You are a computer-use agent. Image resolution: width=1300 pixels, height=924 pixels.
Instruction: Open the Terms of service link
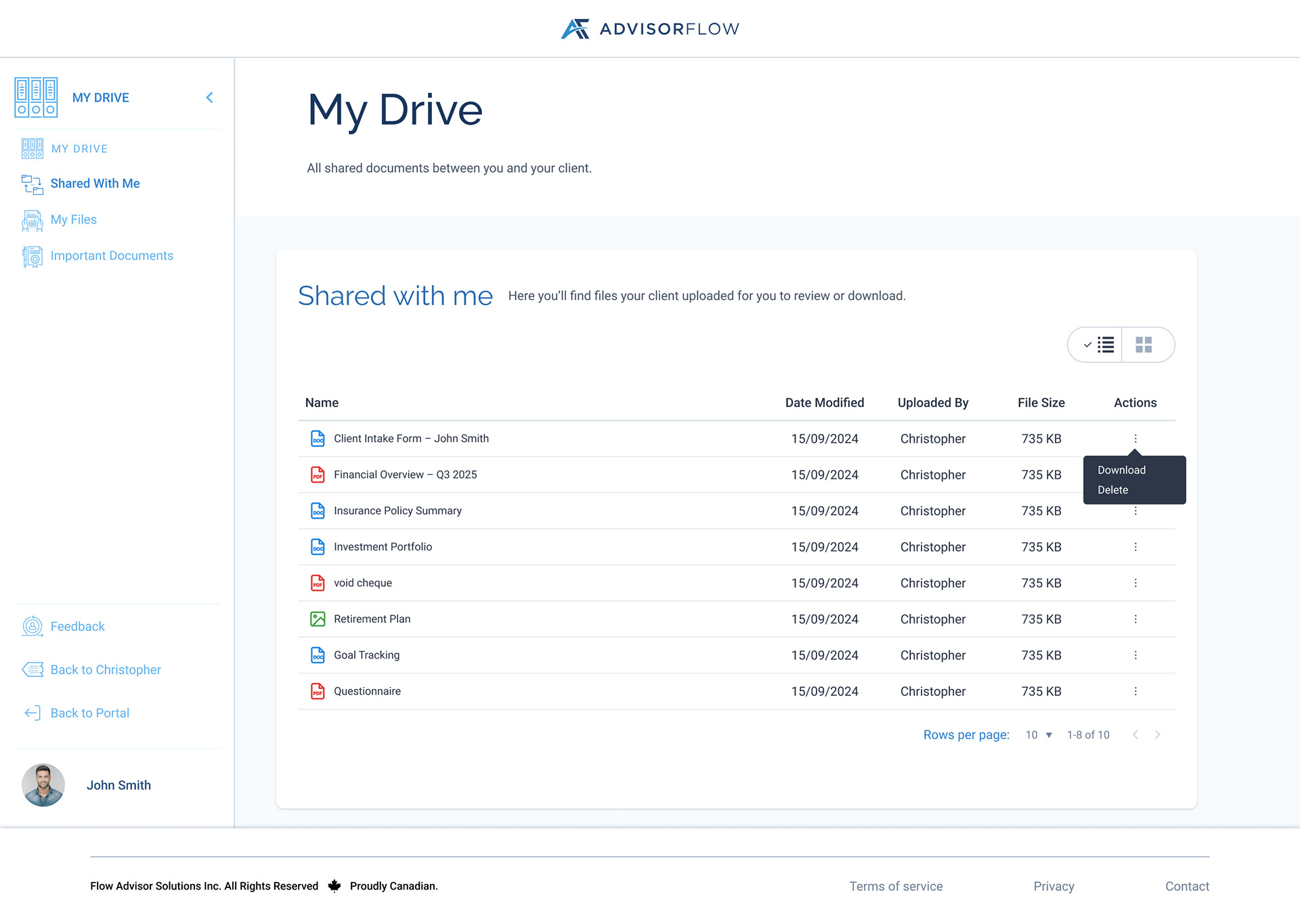(896, 886)
